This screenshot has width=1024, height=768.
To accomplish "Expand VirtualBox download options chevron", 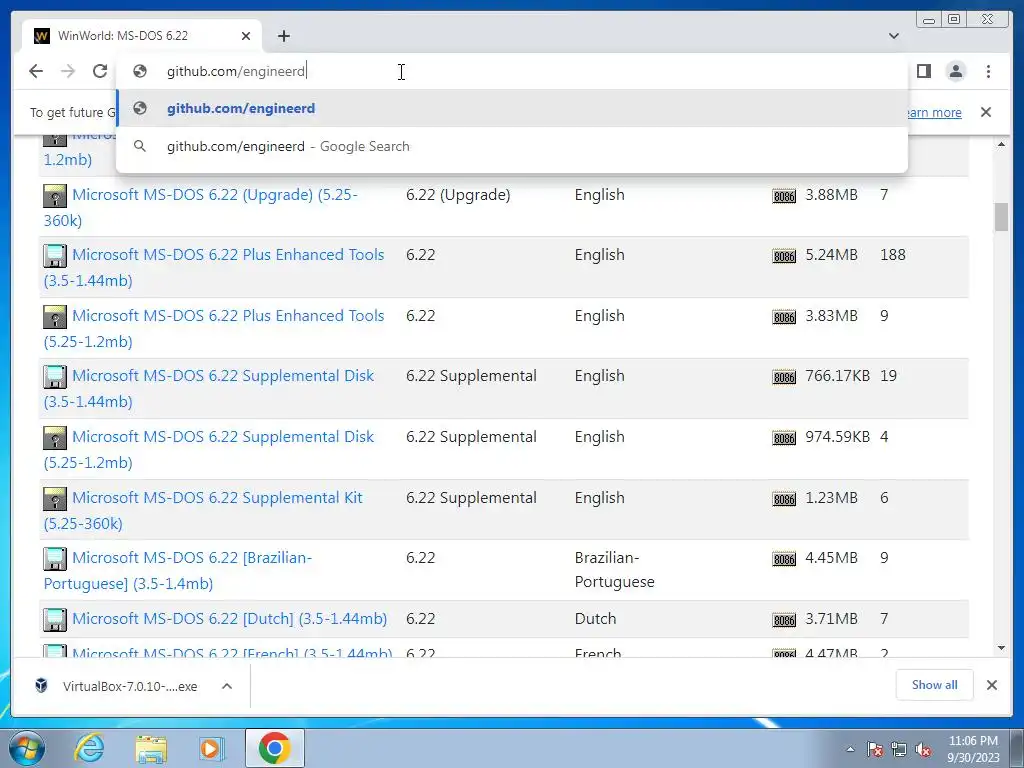I will point(227,686).
